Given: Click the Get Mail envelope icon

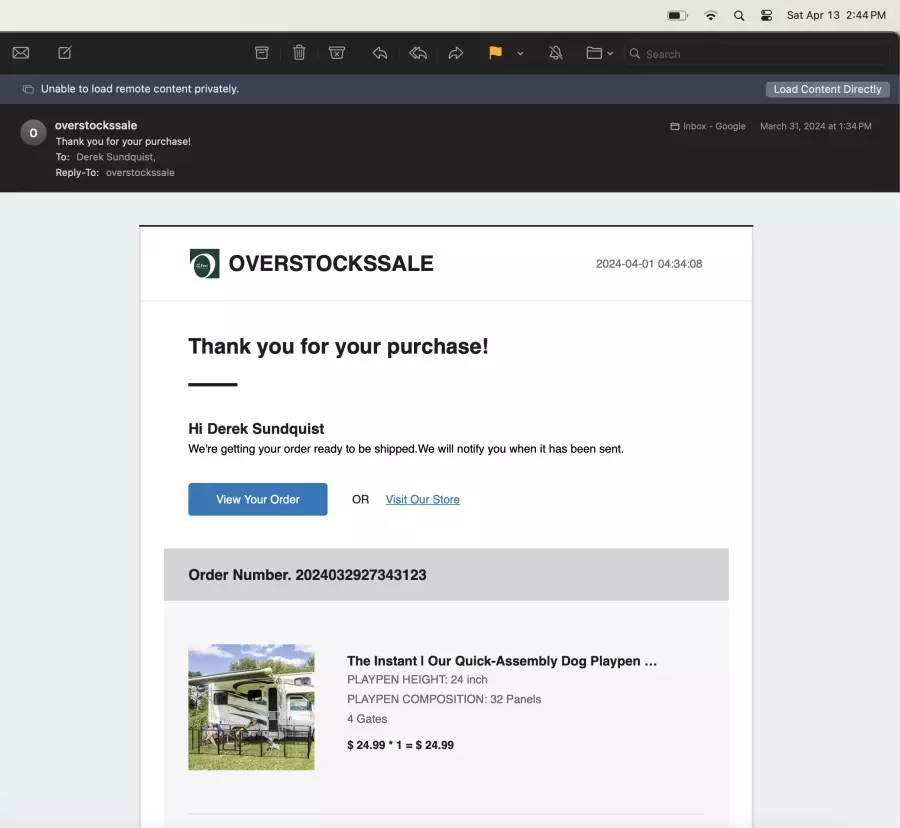Looking at the screenshot, I should 21,53.
